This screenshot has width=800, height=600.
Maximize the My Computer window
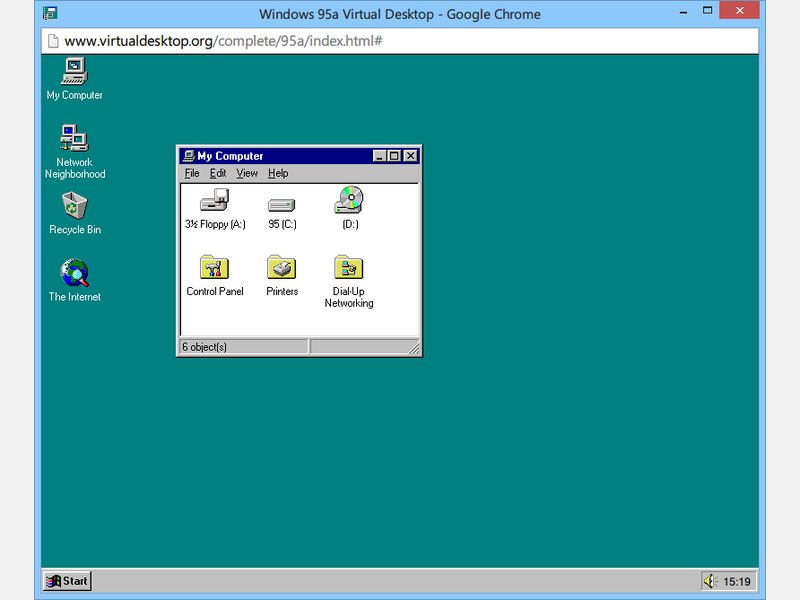click(394, 156)
